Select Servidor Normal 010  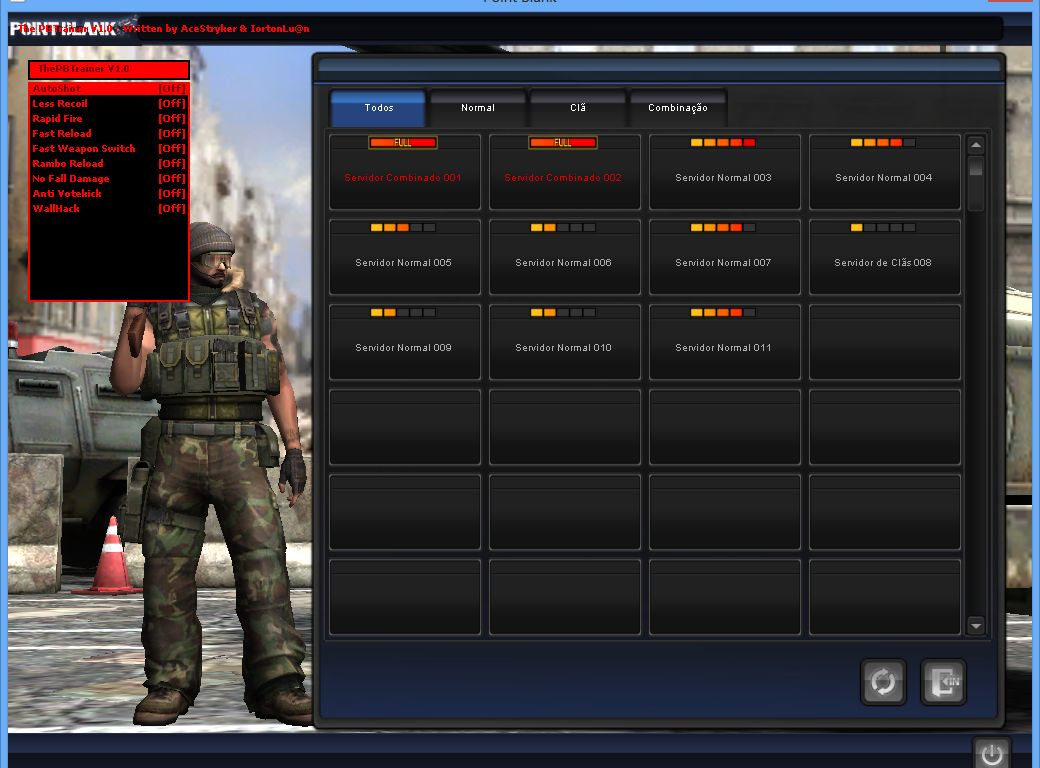tap(564, 342)
